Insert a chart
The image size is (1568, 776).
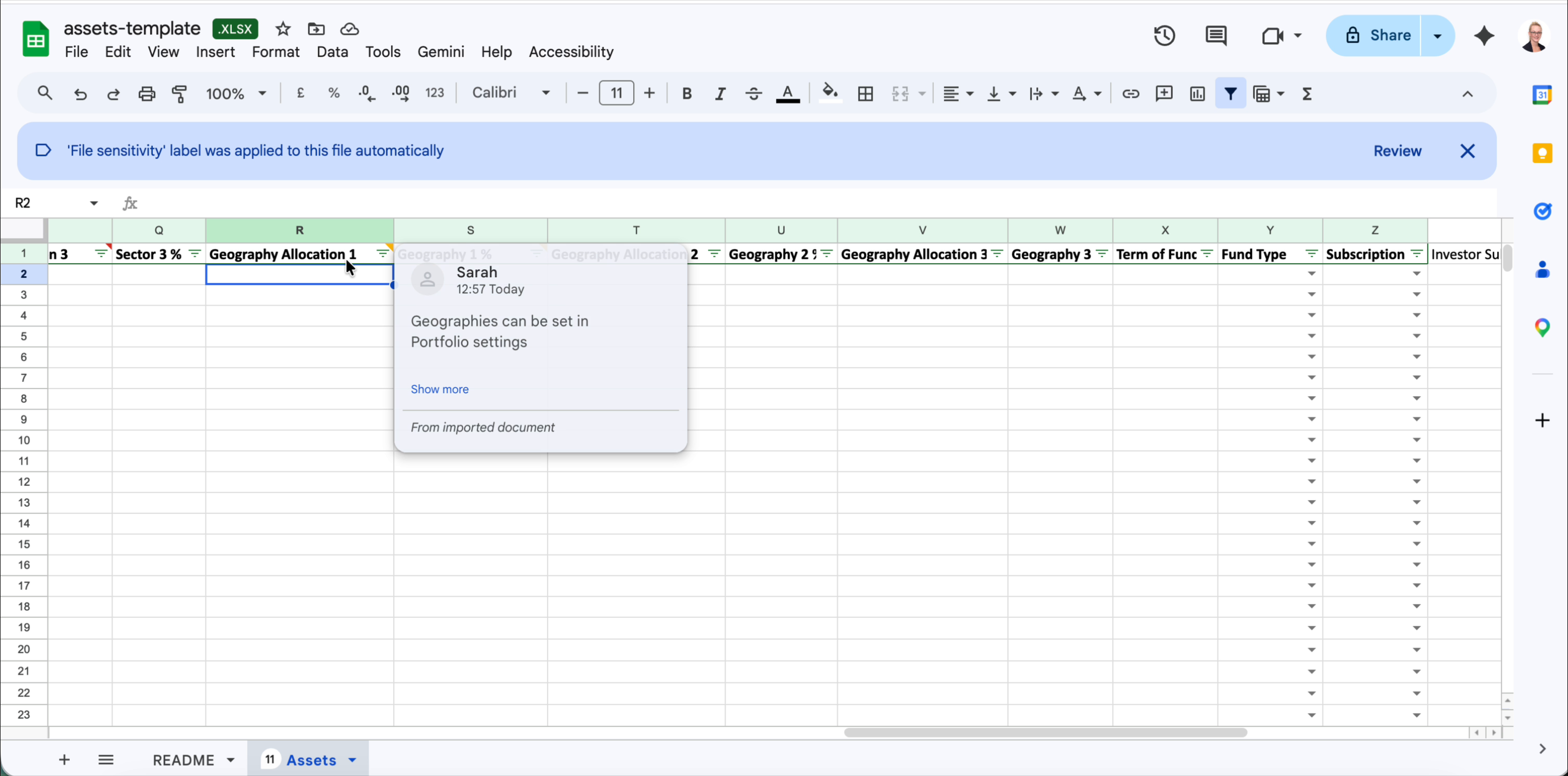1197,94
